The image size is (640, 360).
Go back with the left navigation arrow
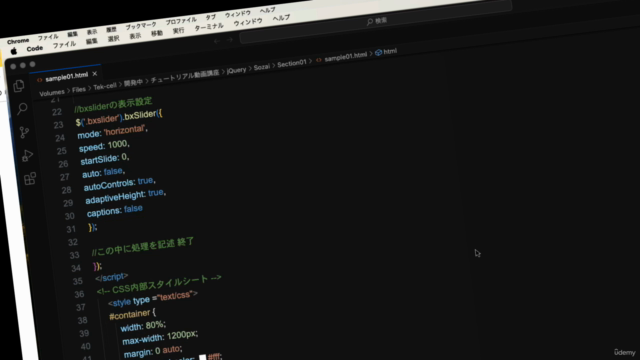tap(217, 41)
